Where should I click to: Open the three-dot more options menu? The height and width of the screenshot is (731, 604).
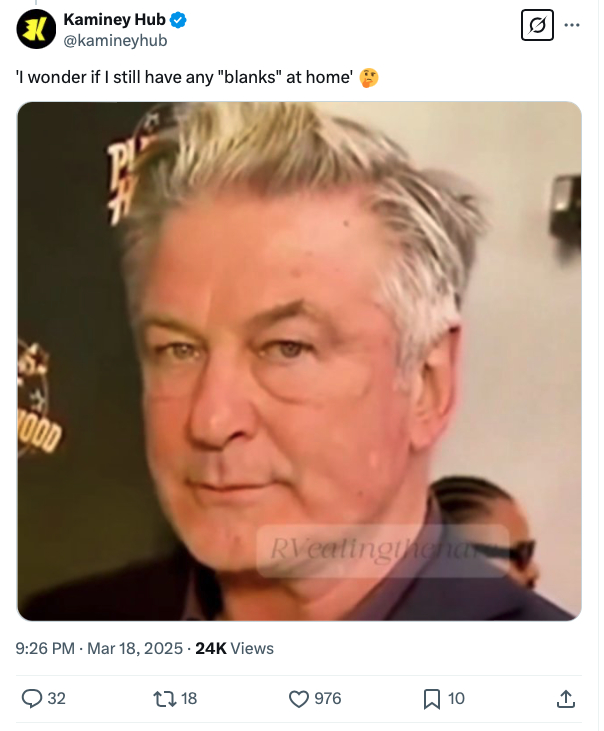pos(572,25)
